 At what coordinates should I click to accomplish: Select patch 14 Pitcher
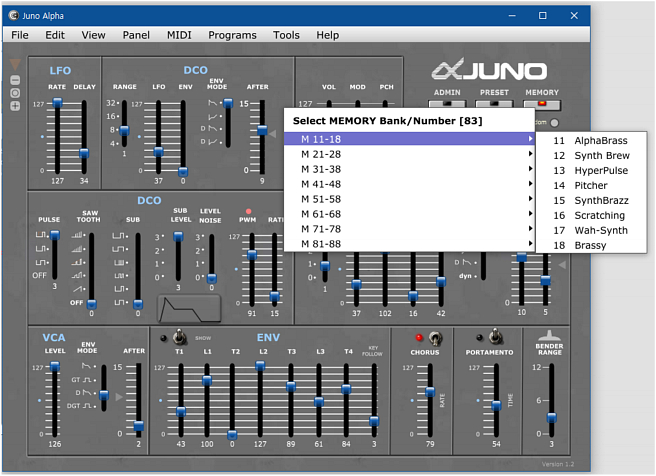(591, 185)
